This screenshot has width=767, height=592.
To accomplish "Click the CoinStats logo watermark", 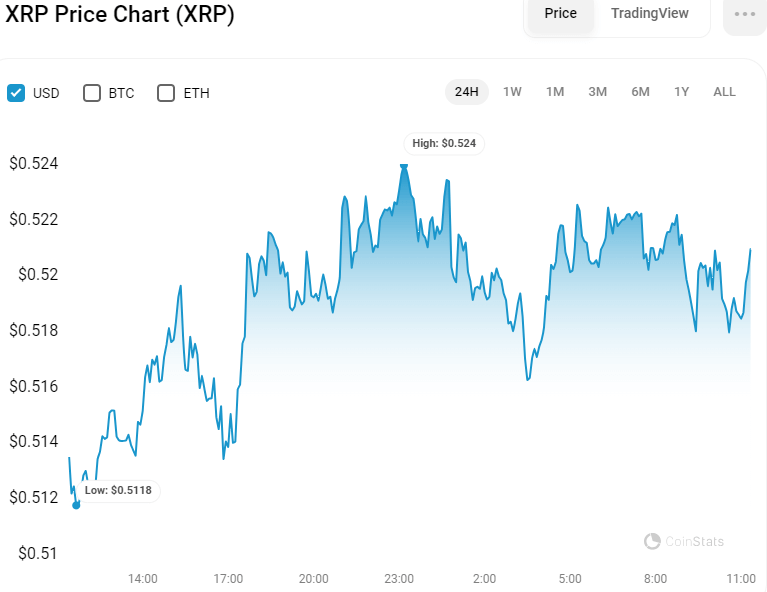I will click(684, 541).
